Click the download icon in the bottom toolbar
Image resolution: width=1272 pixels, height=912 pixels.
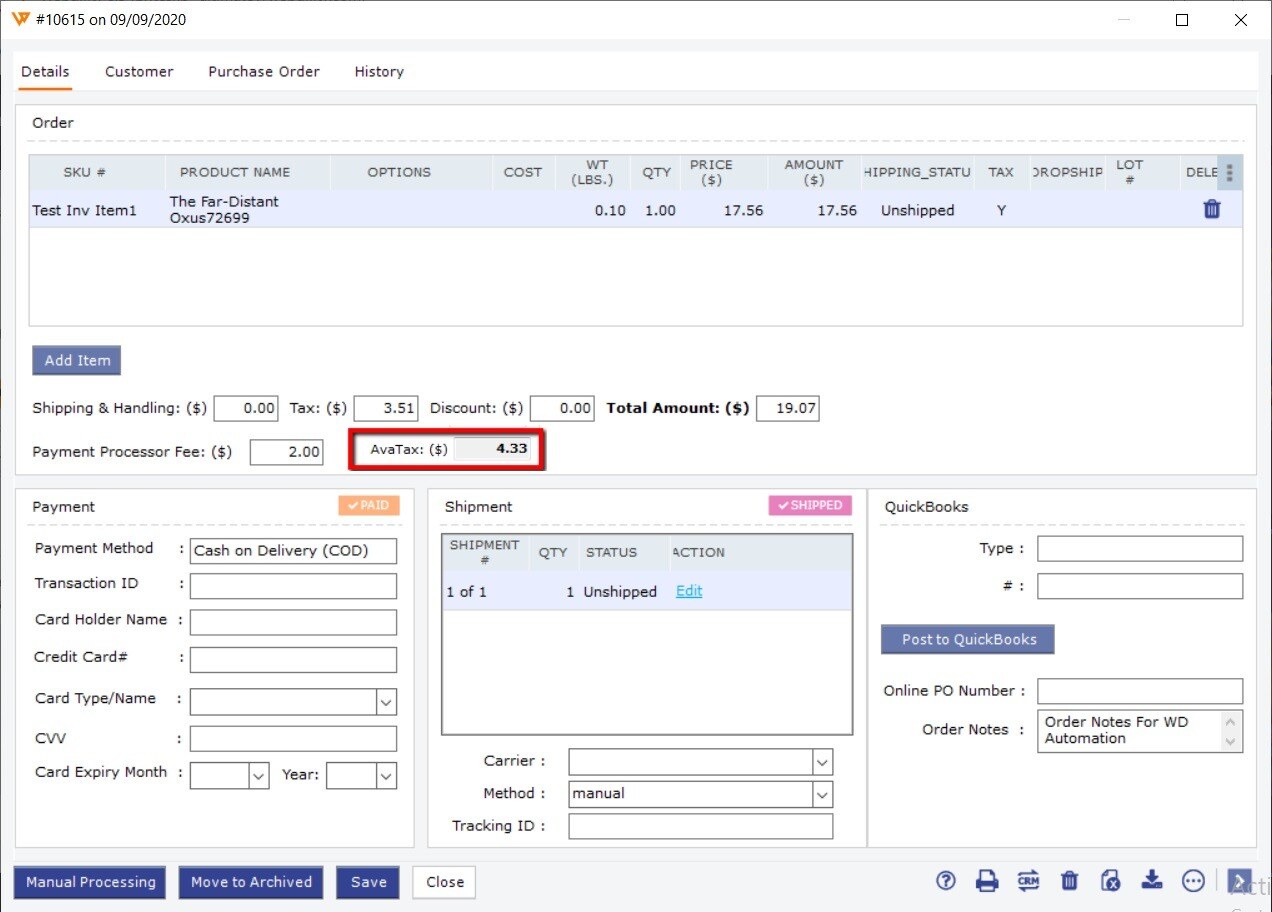click(x=1152, y=880)
